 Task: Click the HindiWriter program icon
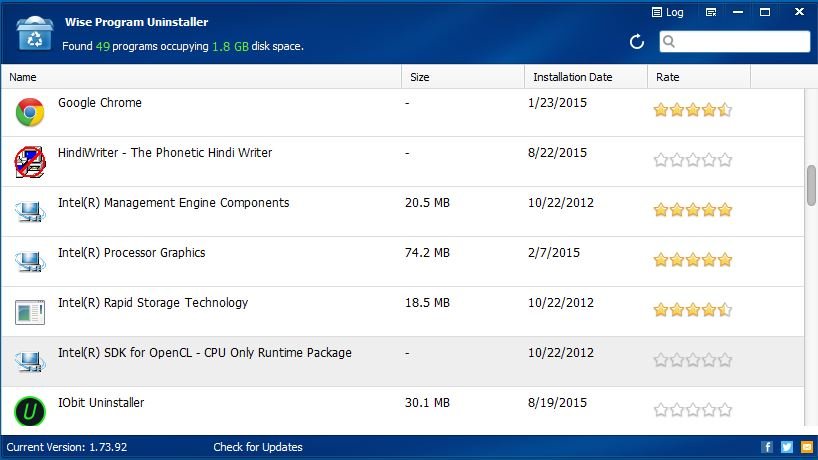tap(30, 162)
